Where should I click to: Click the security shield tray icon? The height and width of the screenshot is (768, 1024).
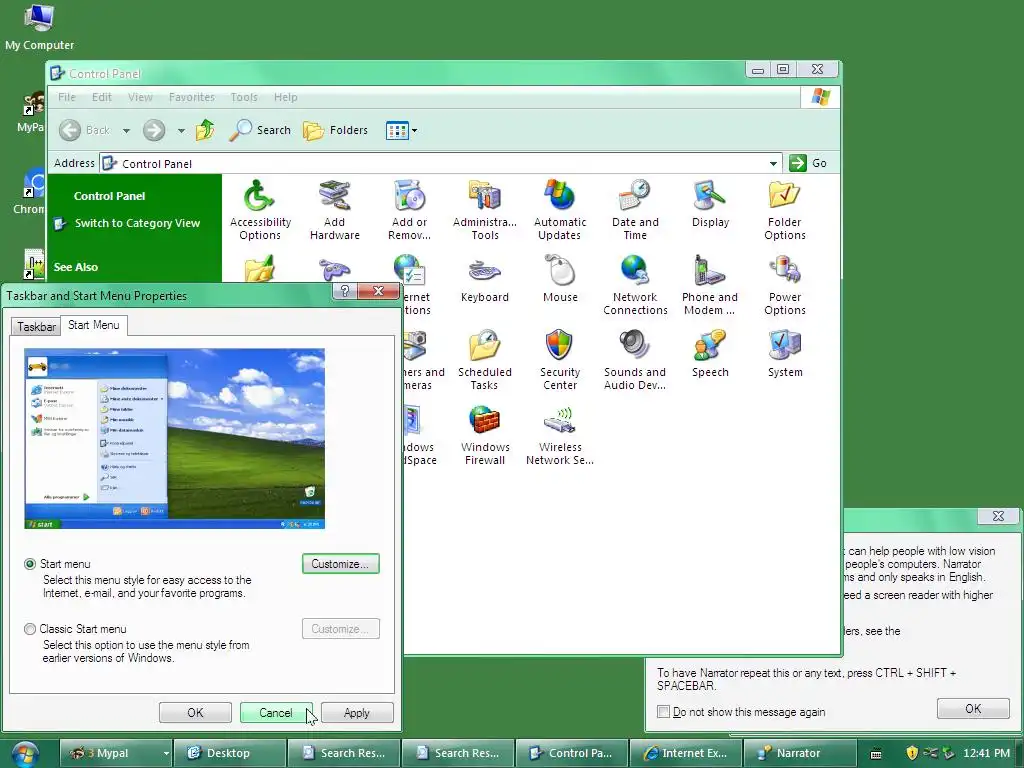(x=912, y=753)
